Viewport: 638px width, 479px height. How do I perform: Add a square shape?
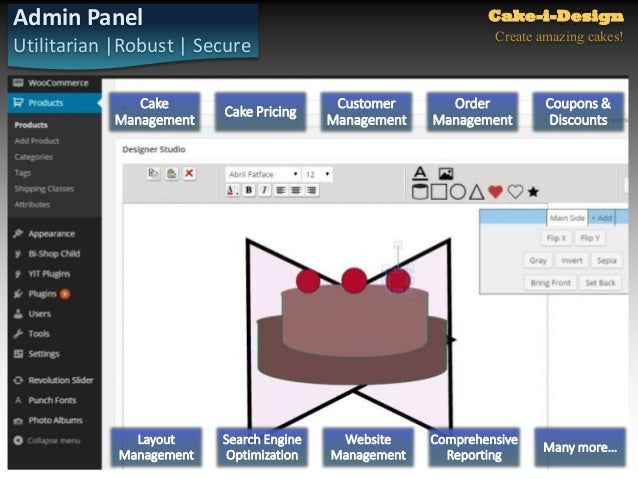439,192
